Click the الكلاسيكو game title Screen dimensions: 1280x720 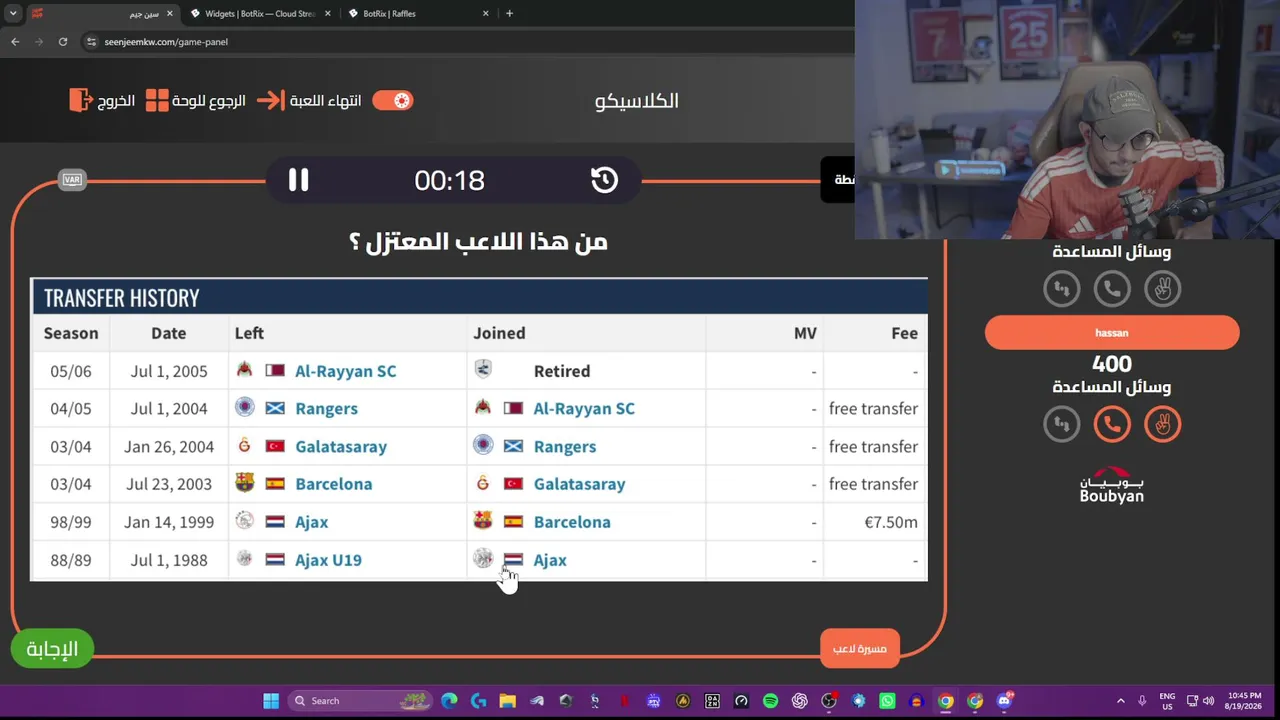tap(637, 101)
